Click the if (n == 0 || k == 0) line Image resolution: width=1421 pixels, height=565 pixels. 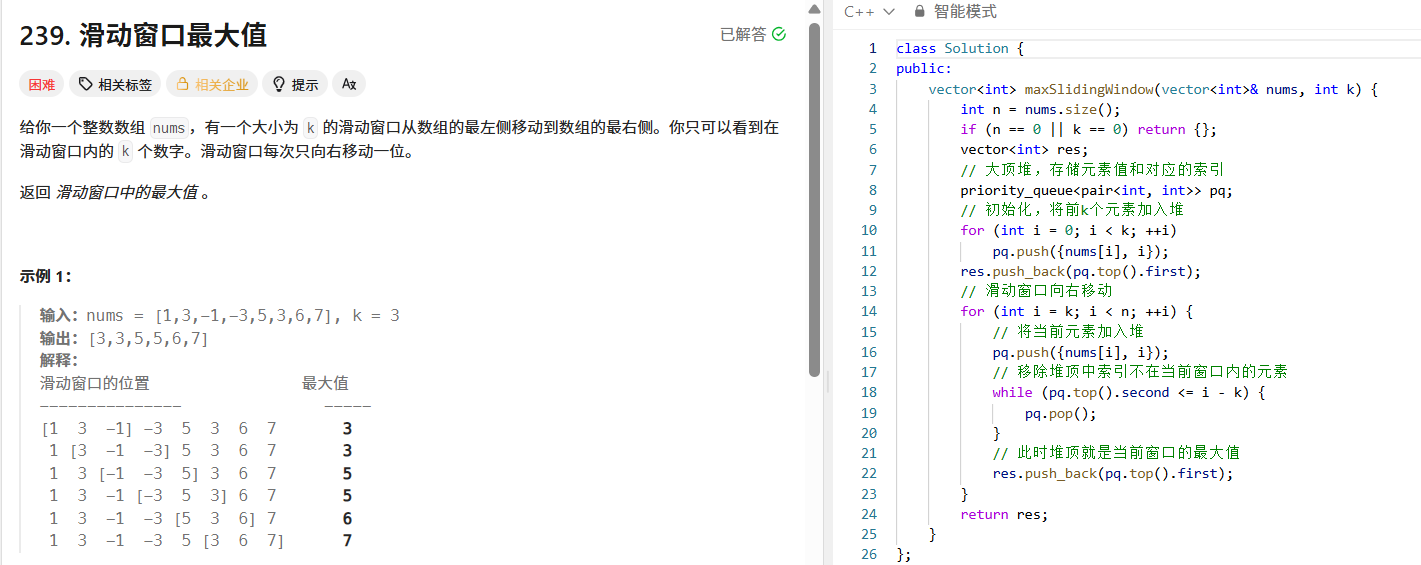[x=1088, y=129]
